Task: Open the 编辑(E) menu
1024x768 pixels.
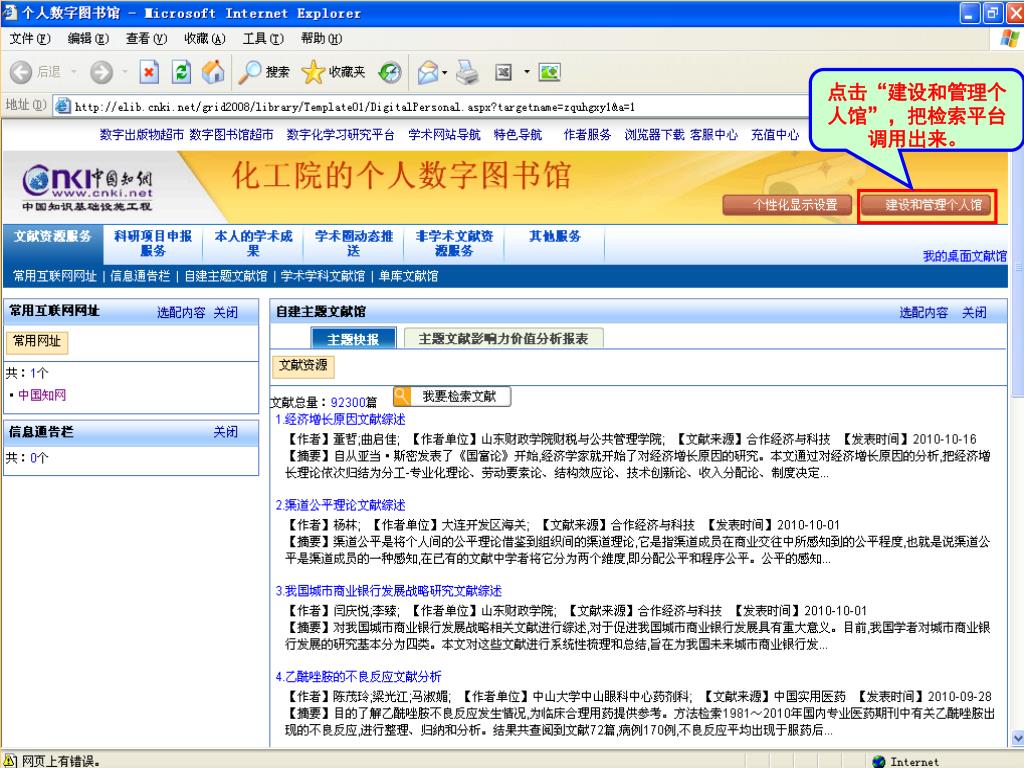Action: (88, 39)
